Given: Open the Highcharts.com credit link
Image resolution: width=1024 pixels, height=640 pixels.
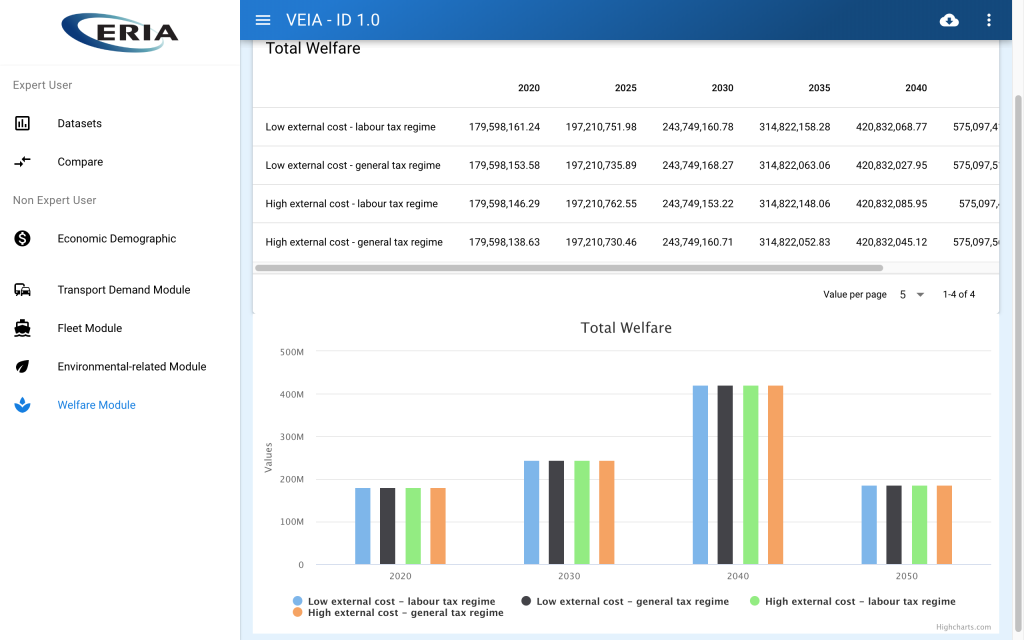Looking at the screenshot, I should point(963,627).
